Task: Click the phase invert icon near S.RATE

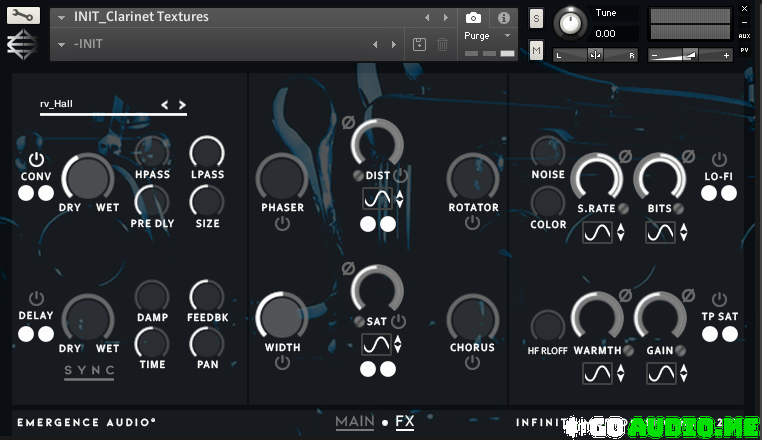Action: pos(625,156)
